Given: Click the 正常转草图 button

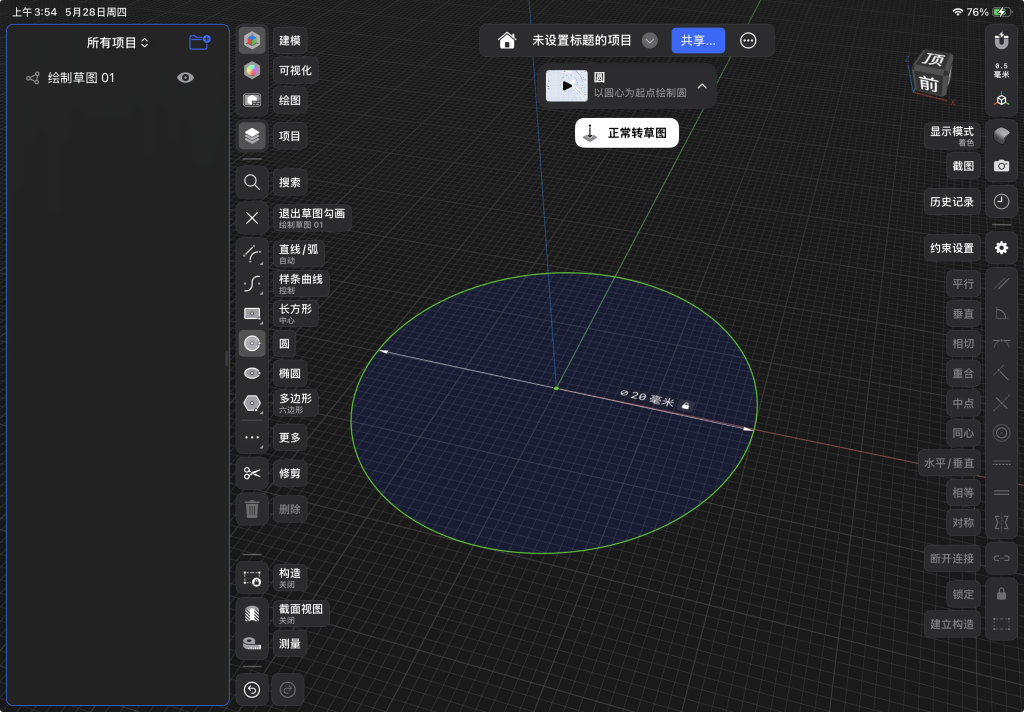Looking at the screenshot, I should (627, 133).
